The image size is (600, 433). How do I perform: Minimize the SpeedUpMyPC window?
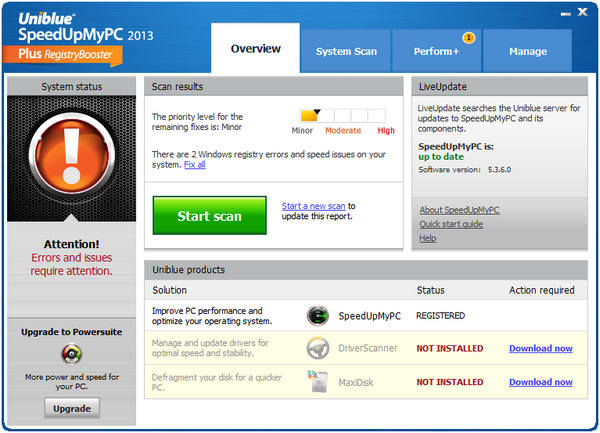(566, 14)
